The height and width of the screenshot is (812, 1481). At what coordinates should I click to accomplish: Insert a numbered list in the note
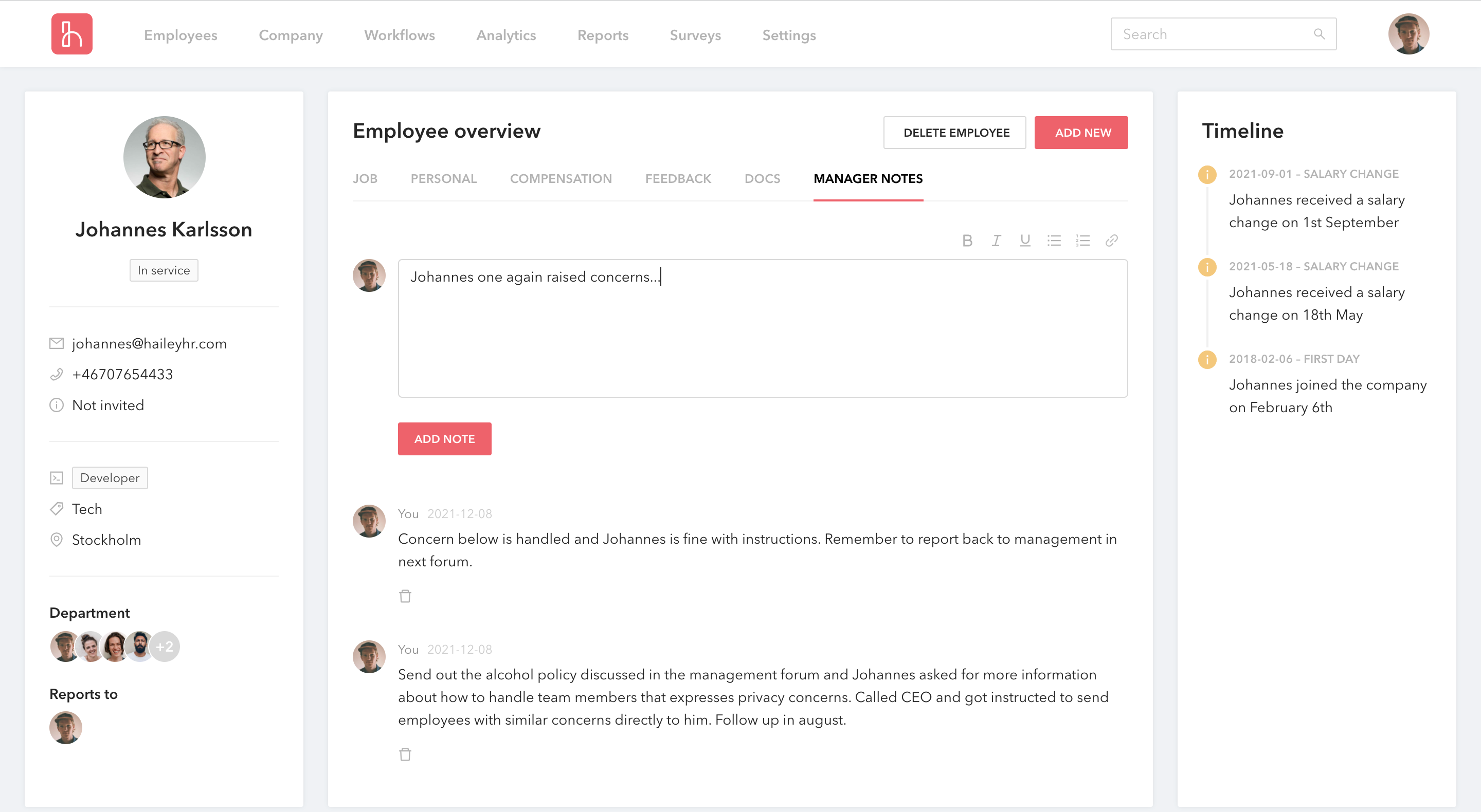tap(1083, 240)
